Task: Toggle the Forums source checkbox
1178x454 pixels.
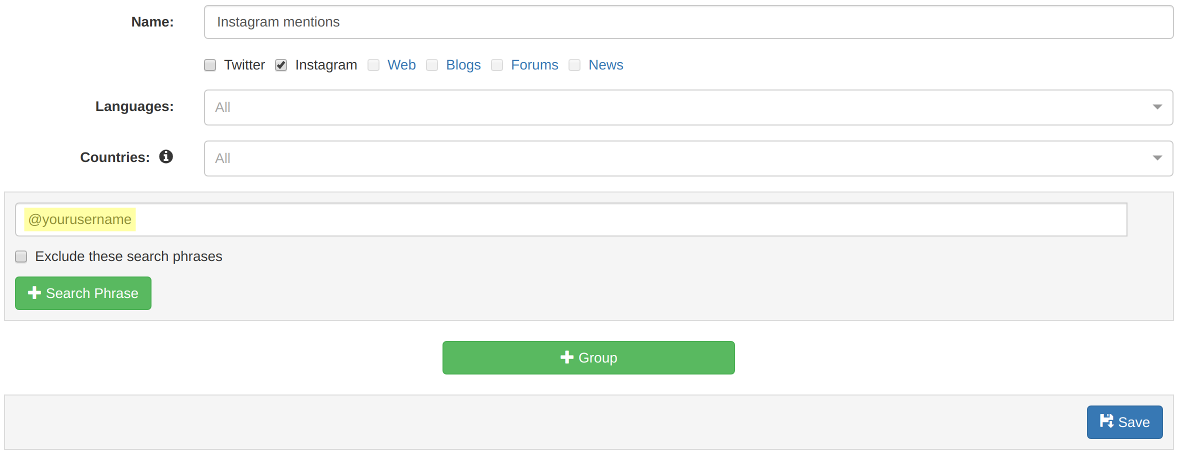Action: pyautogui.click(x=497, y=65)
